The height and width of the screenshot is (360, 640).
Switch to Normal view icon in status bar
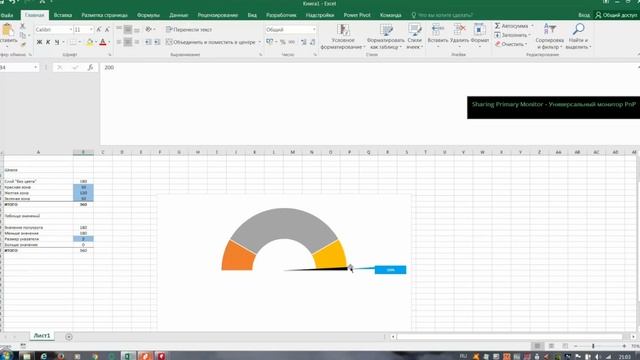coord(538,346)
